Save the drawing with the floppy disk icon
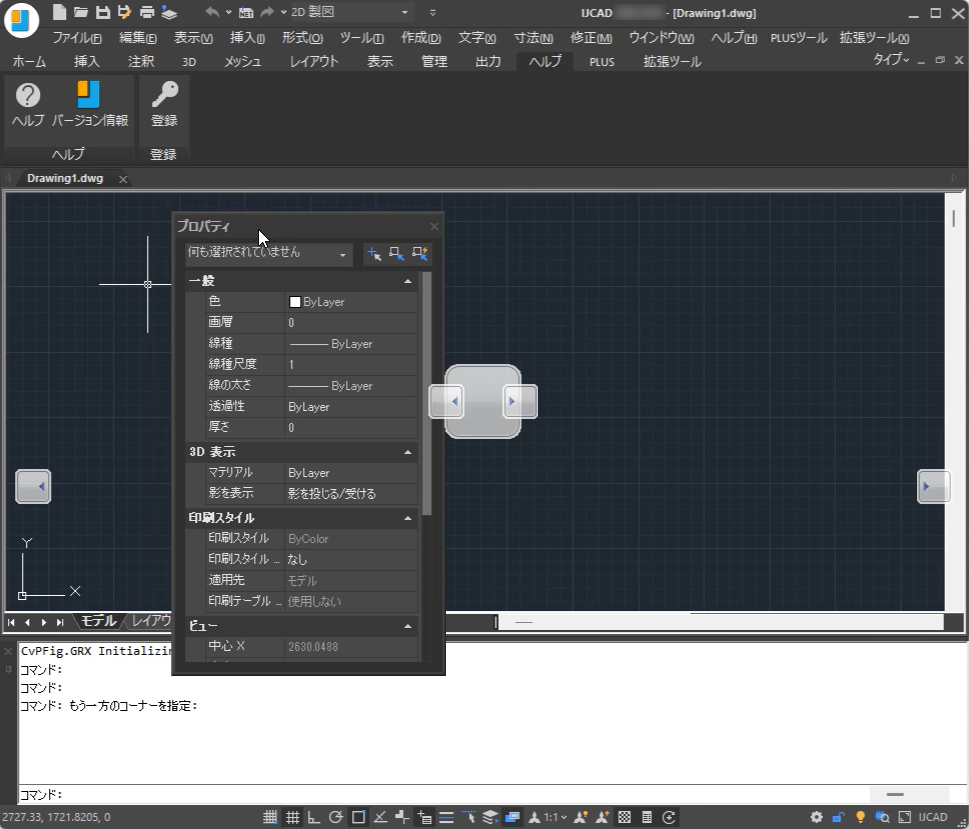The image size is (969, 829). click(x=103, y=12)
